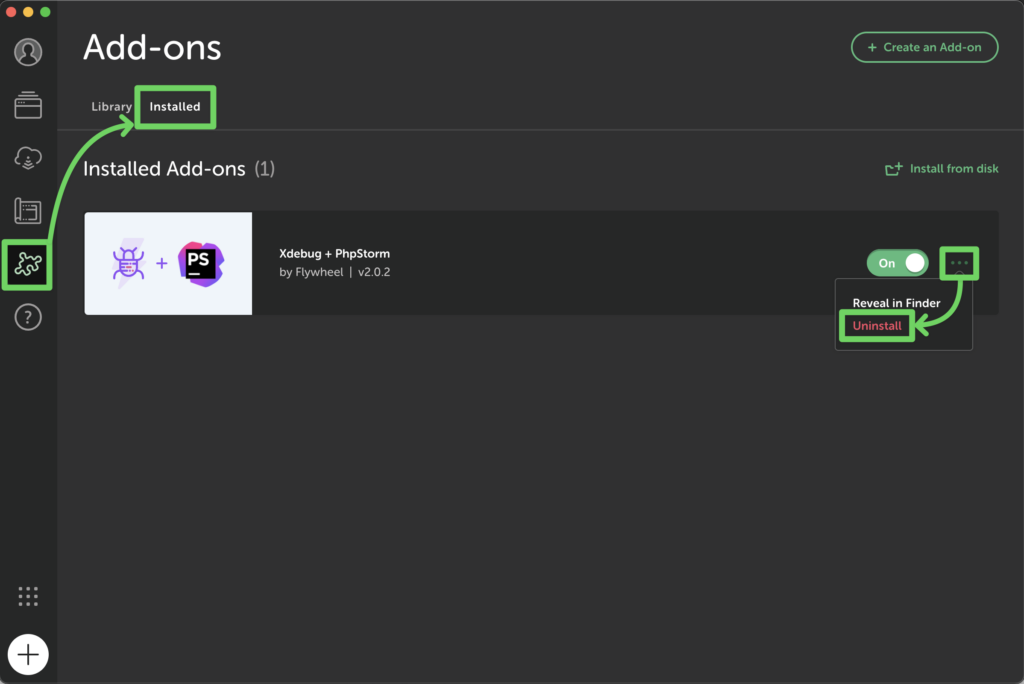1024x684 pixels.
Task: Select the Add-ons puzzle piece icon
Action: click(28, 264)
